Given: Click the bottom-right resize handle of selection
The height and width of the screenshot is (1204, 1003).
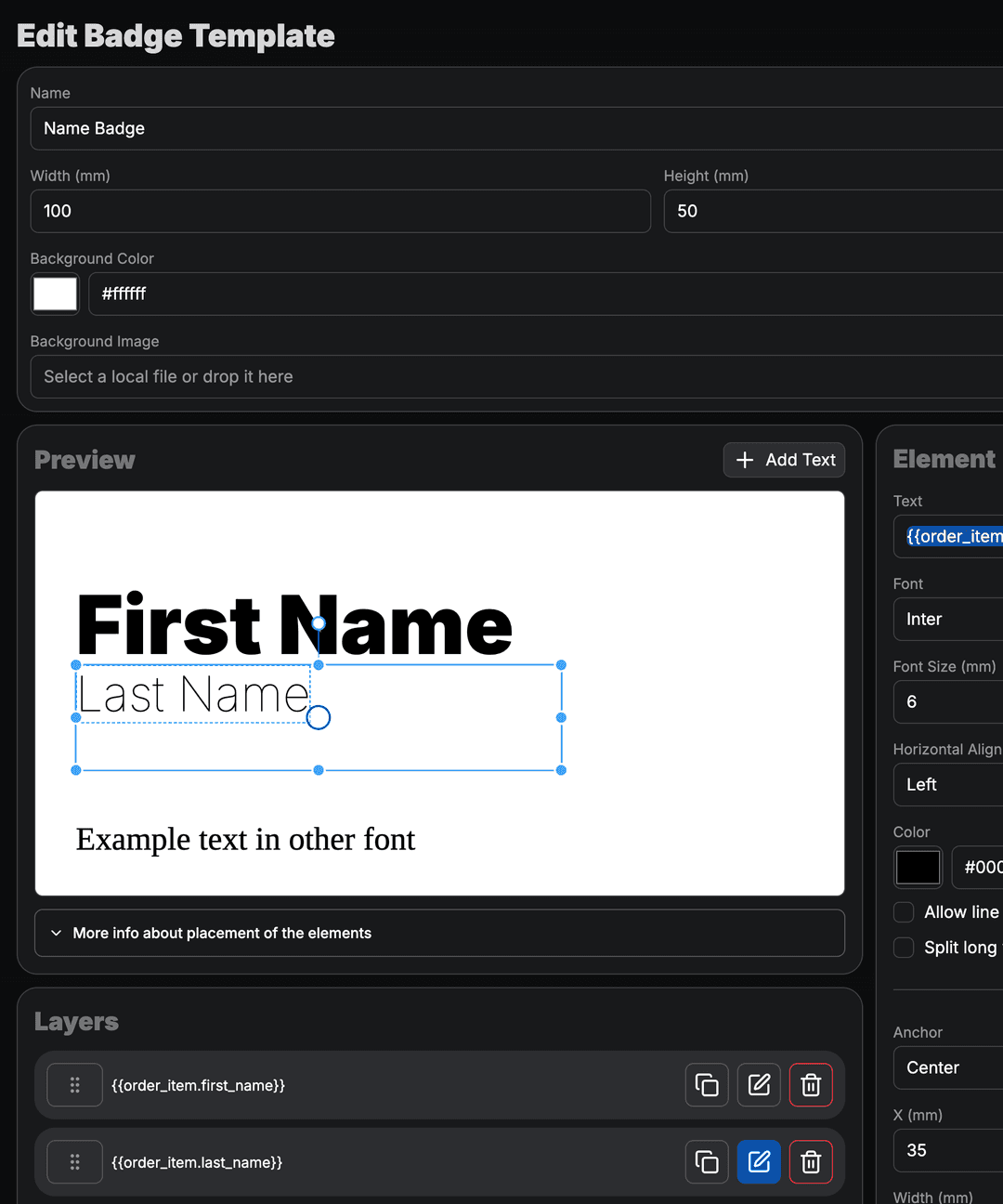Looking at the screenshot, I should (561, 770).
